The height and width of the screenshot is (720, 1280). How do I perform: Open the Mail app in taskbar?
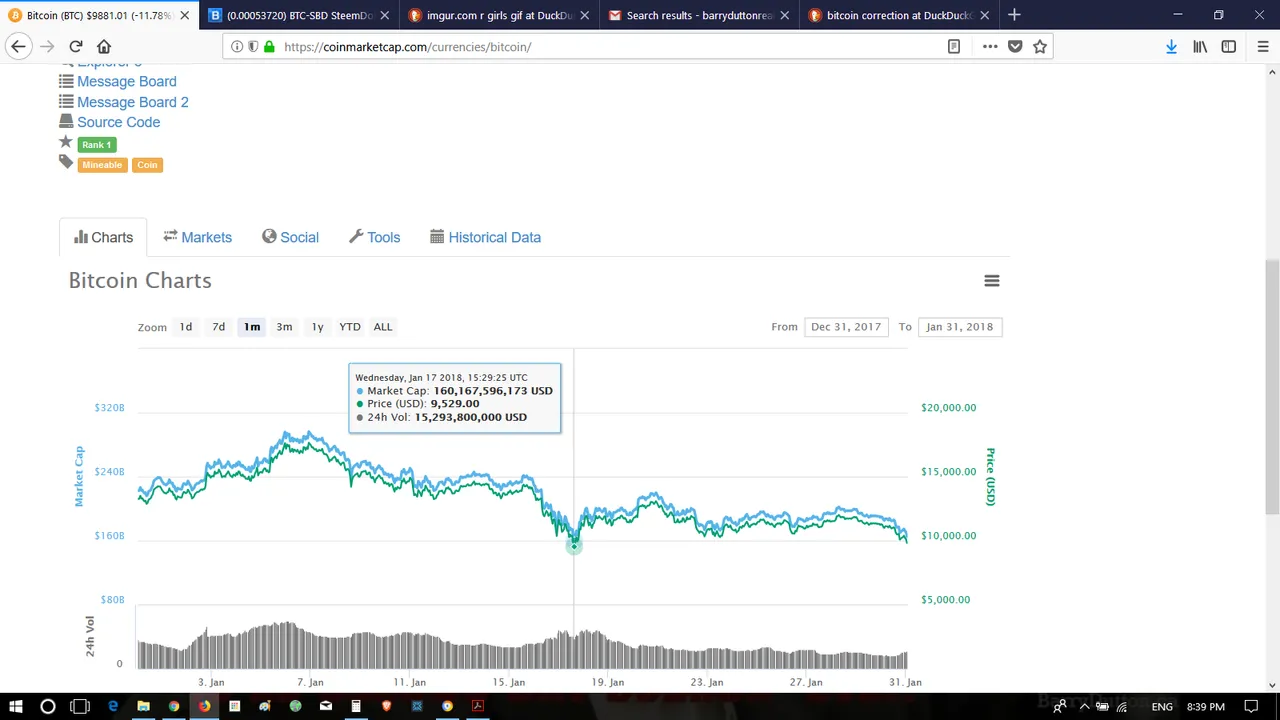[x=326, y=706]
